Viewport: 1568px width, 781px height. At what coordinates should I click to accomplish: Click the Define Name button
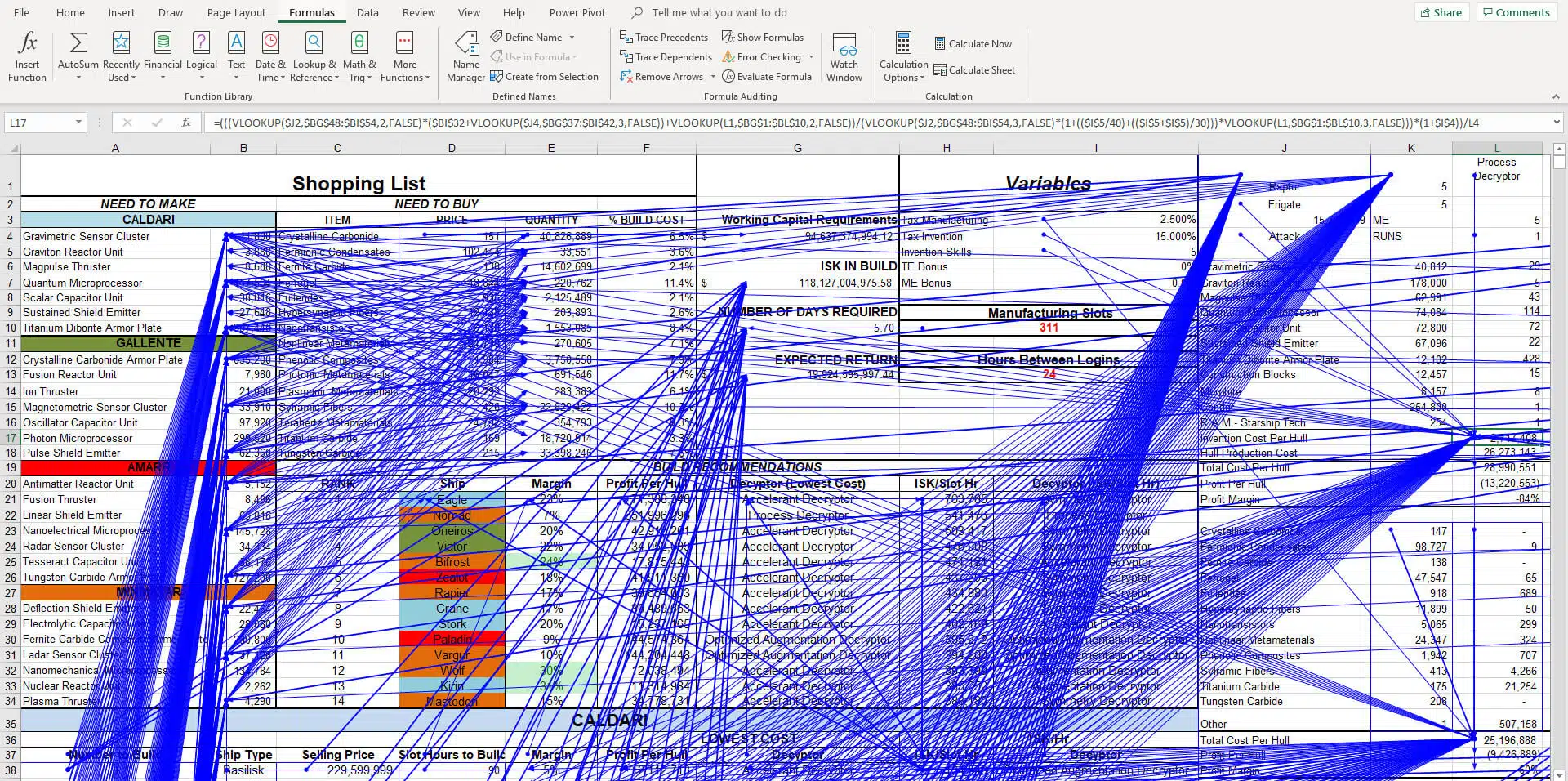pos(526,38)
